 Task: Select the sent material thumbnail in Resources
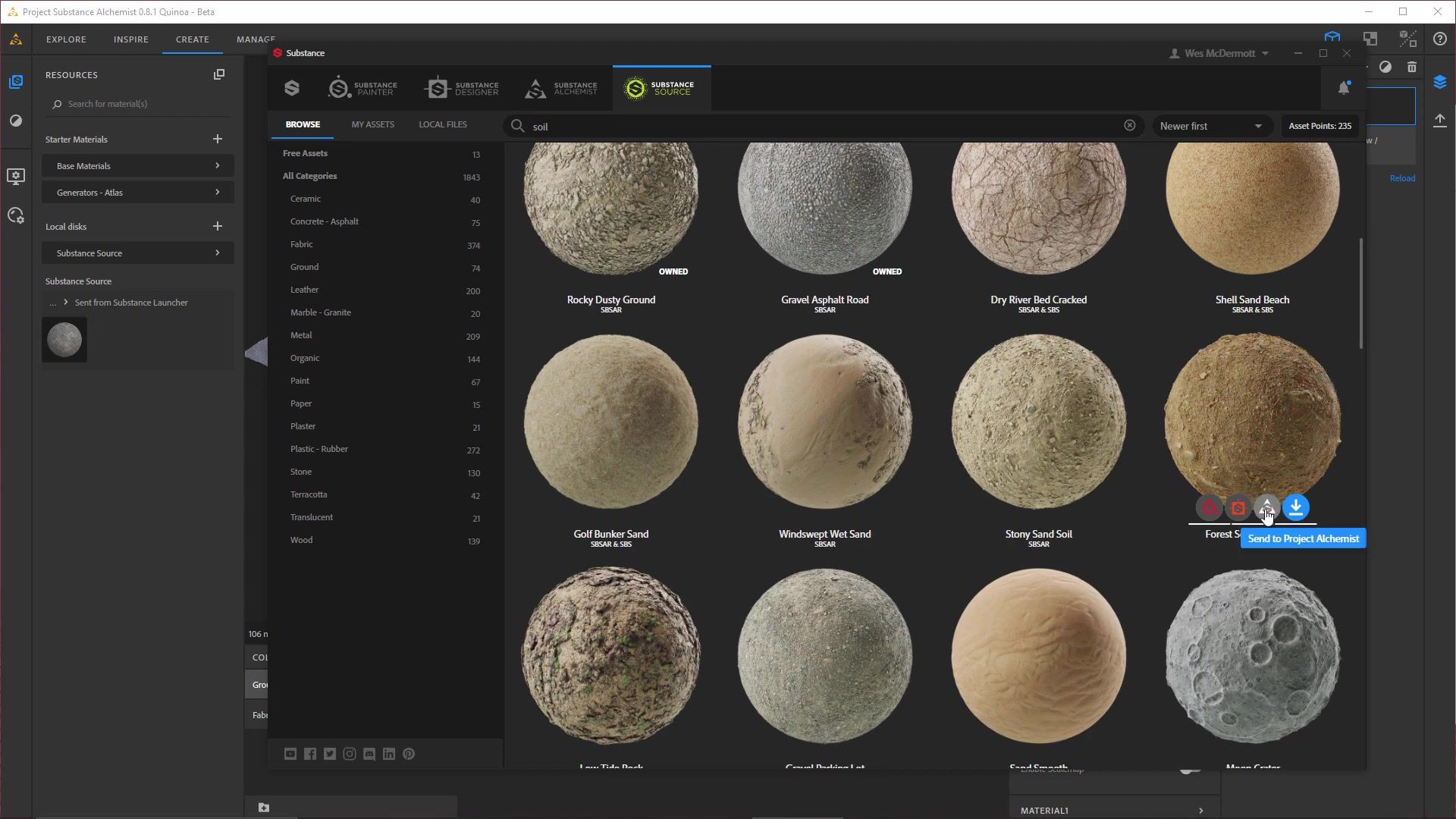click(64, 340)
